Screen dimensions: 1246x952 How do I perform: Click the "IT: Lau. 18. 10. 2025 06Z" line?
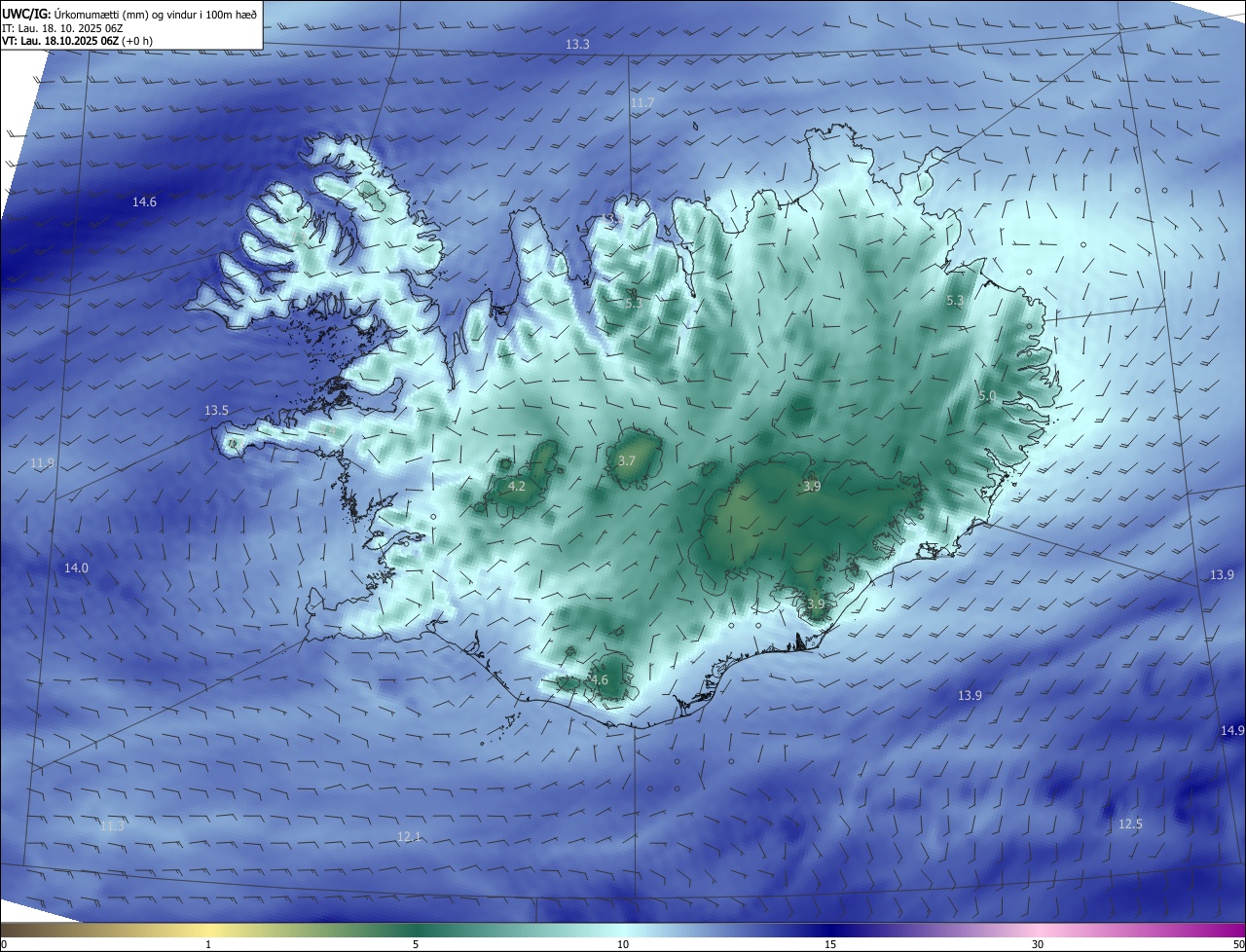click(60, 28)
